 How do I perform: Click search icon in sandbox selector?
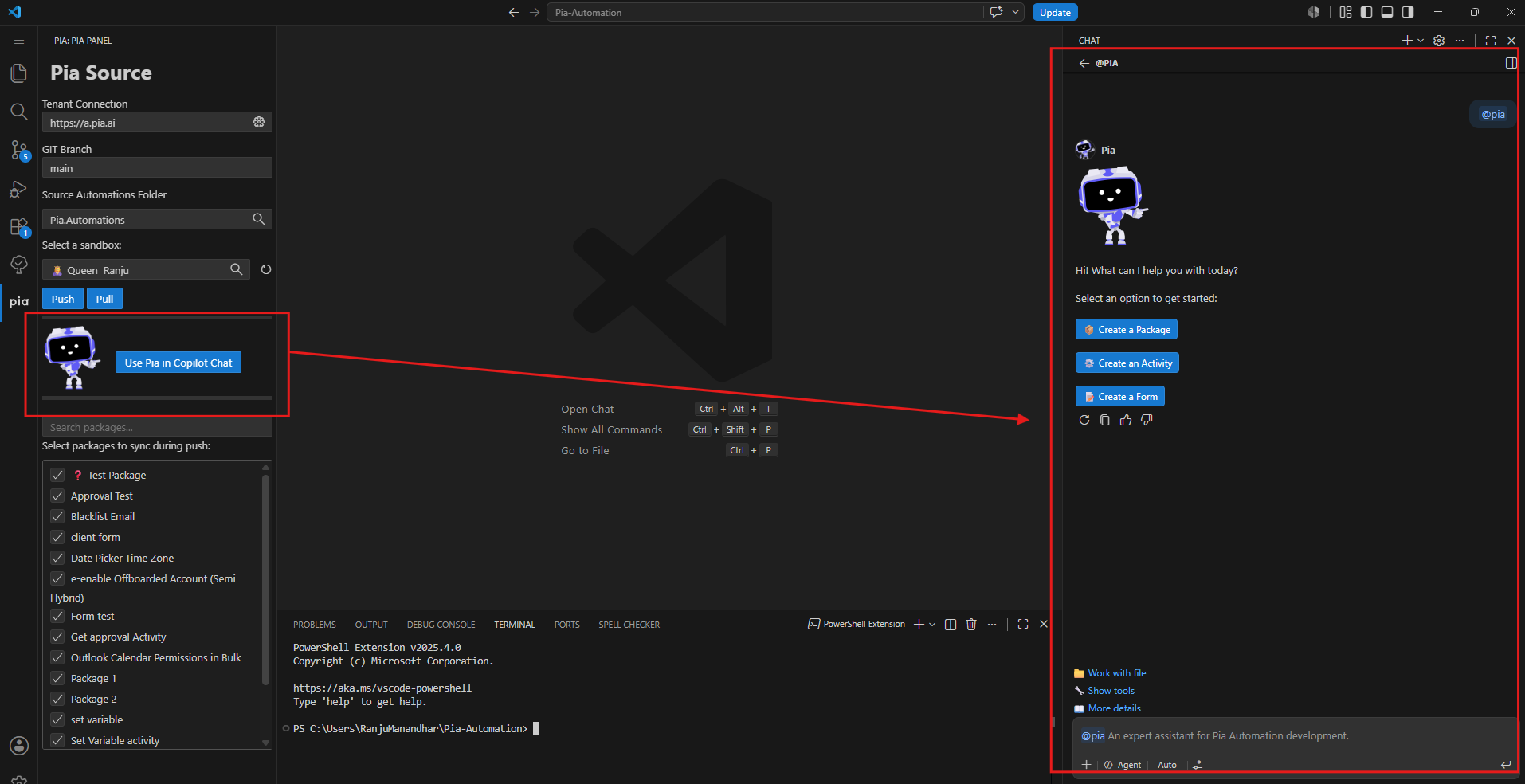pos(237,269)
